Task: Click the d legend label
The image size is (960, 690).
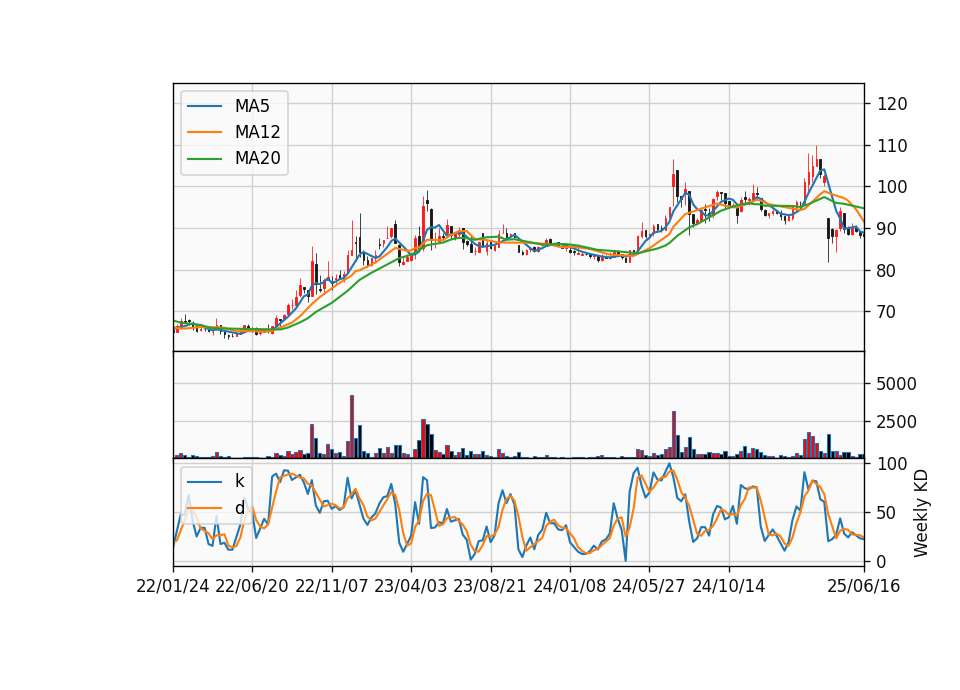Action: pyautogui.click(x=239, y=508)
